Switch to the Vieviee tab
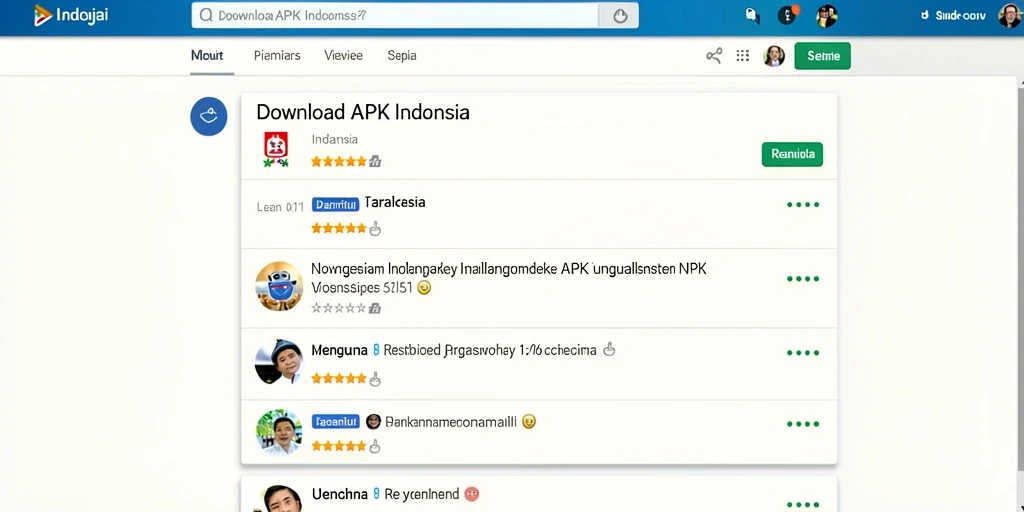 pyautogui.click(x=344, y=56)
